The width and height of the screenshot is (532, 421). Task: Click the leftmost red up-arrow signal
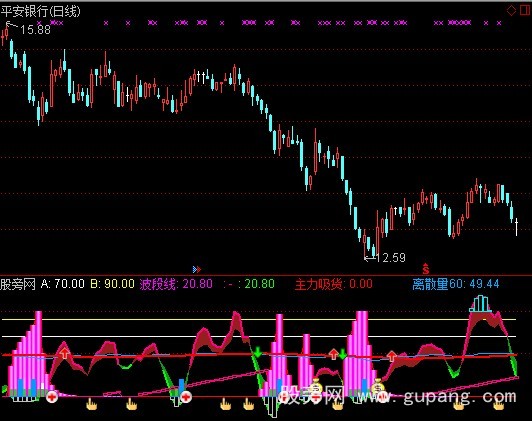point(64,354)
